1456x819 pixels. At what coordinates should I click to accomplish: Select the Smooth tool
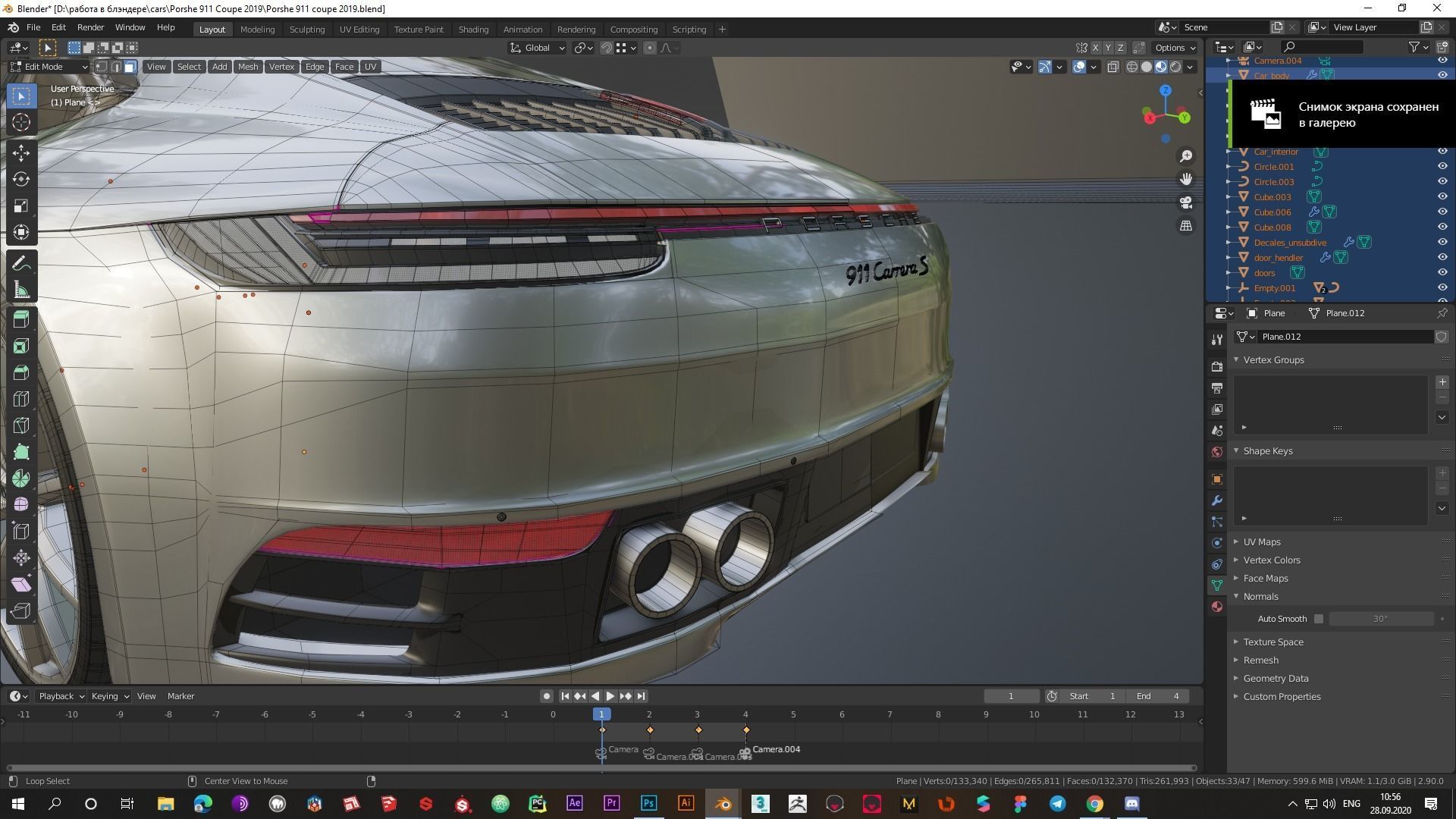point(21,505)
